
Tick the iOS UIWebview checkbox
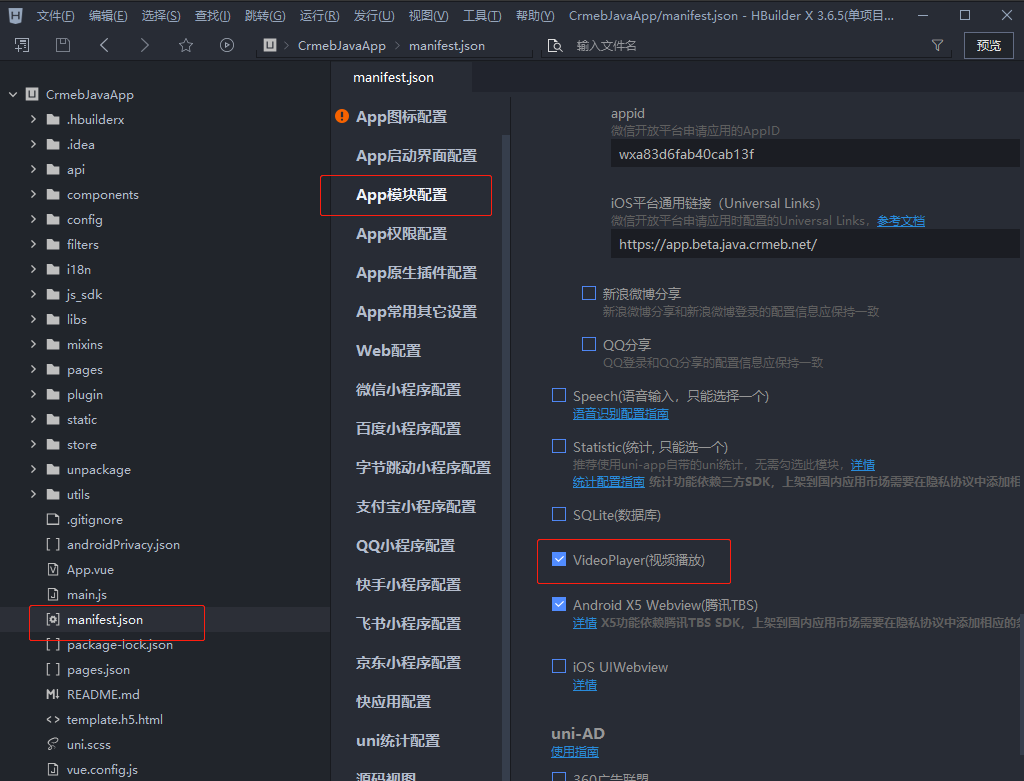pos(559,666)
